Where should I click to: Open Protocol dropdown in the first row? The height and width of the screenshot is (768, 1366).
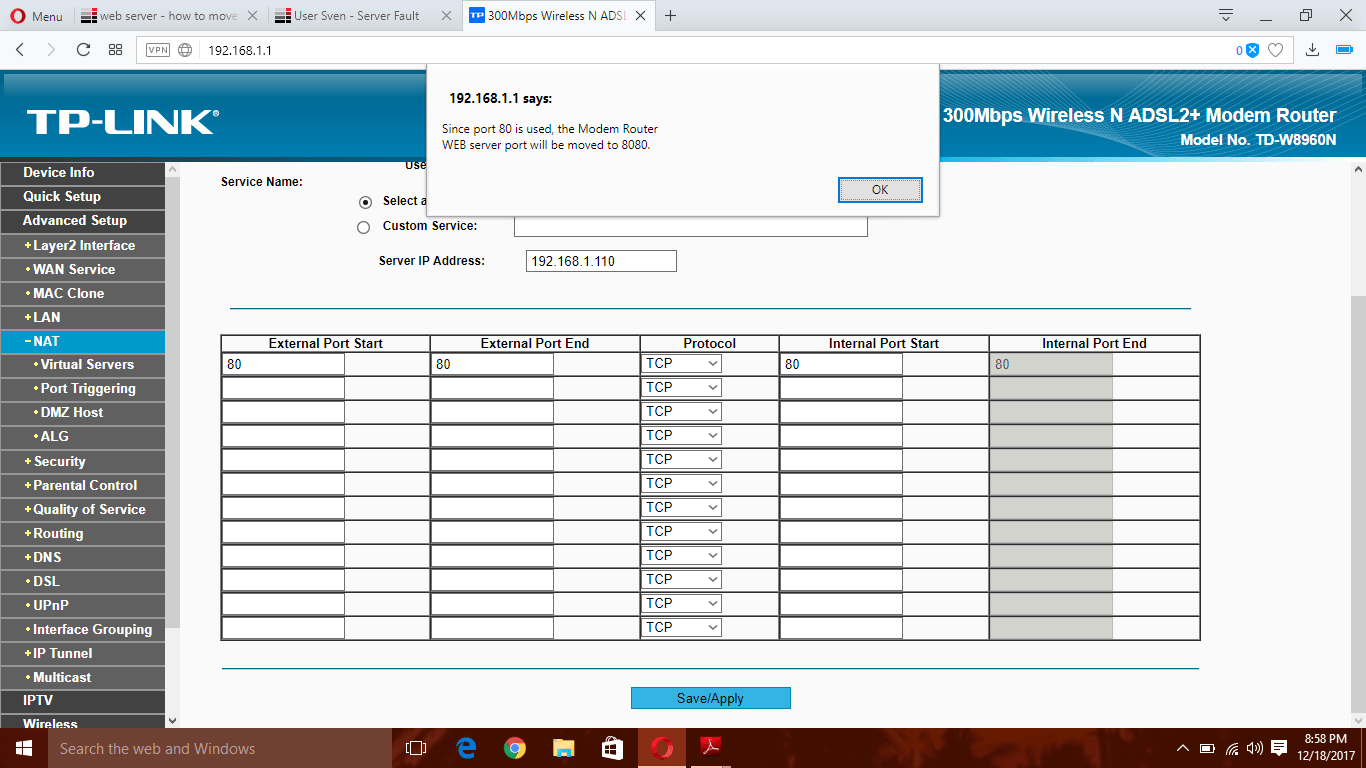pyautogui.click(x=681, y=364)
